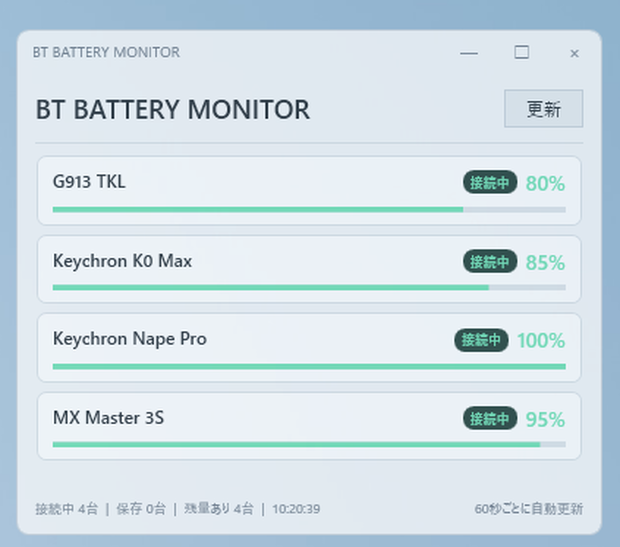Select the MX Master 3S device name
Image resolution: width=620 pixels, height=547 pixels.
coord(108,418)
